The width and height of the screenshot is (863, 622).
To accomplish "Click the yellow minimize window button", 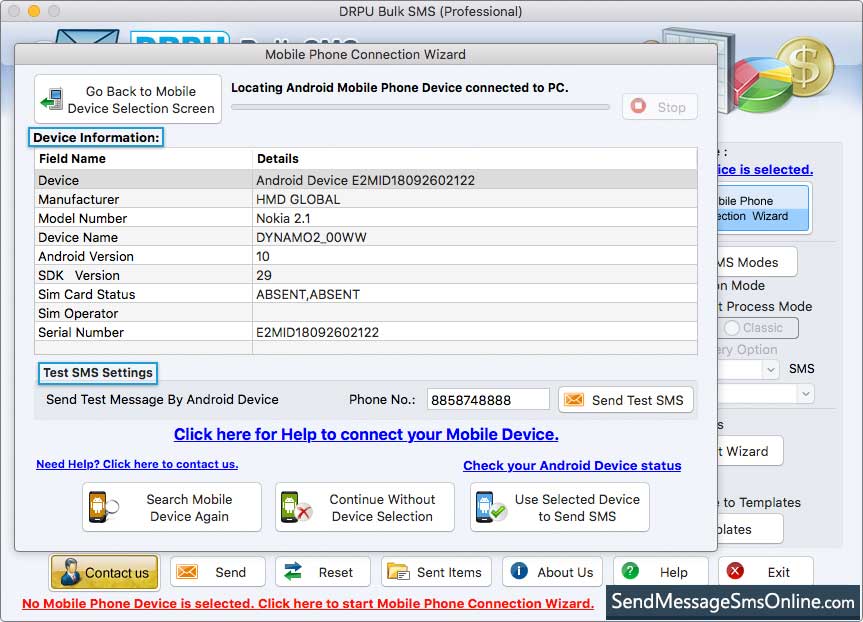I will click(x=34, y=11).
